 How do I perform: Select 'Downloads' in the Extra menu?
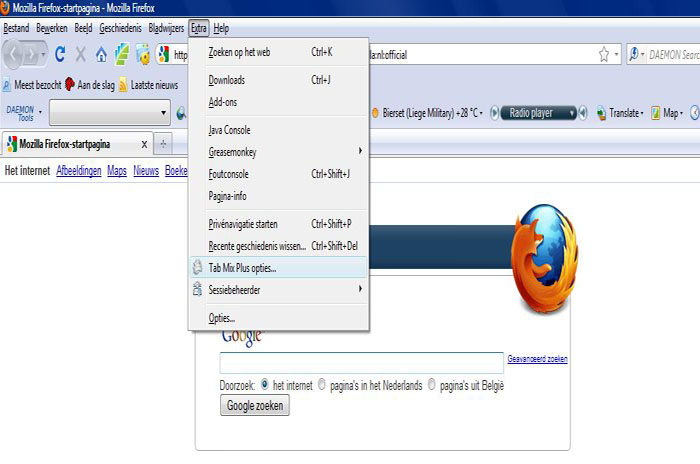[x=279, y=80]
